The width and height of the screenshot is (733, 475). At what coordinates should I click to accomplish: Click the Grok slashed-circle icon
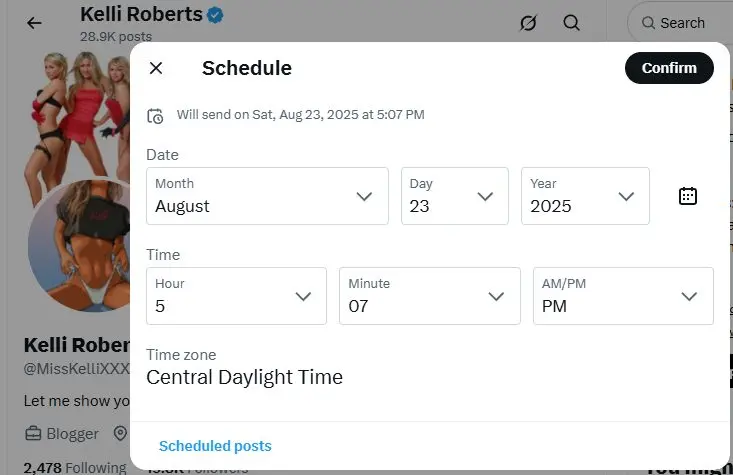[528, 23]
